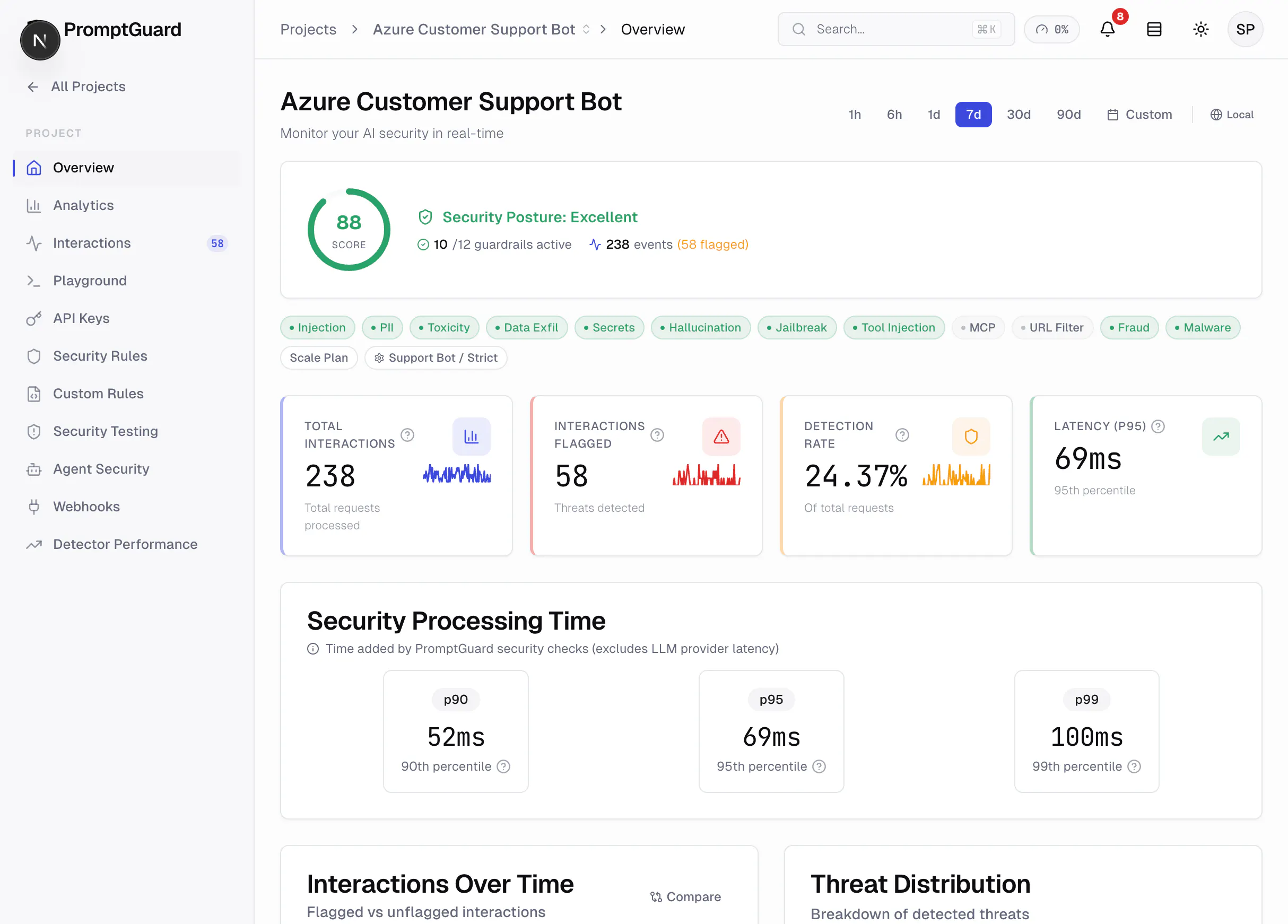Toggle the Hallucination guardrail chip

coord(701,327)
